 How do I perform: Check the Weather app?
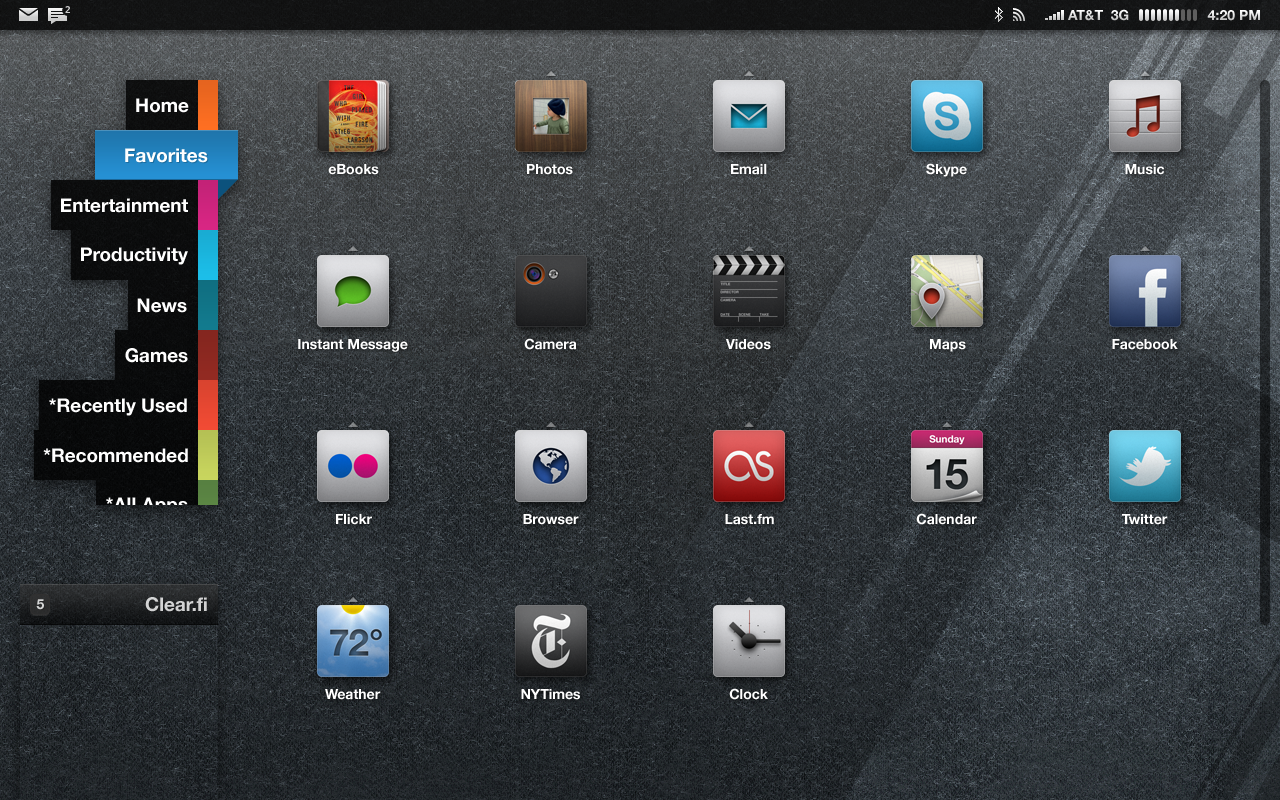pyautogui.click(x=353, y=641)
